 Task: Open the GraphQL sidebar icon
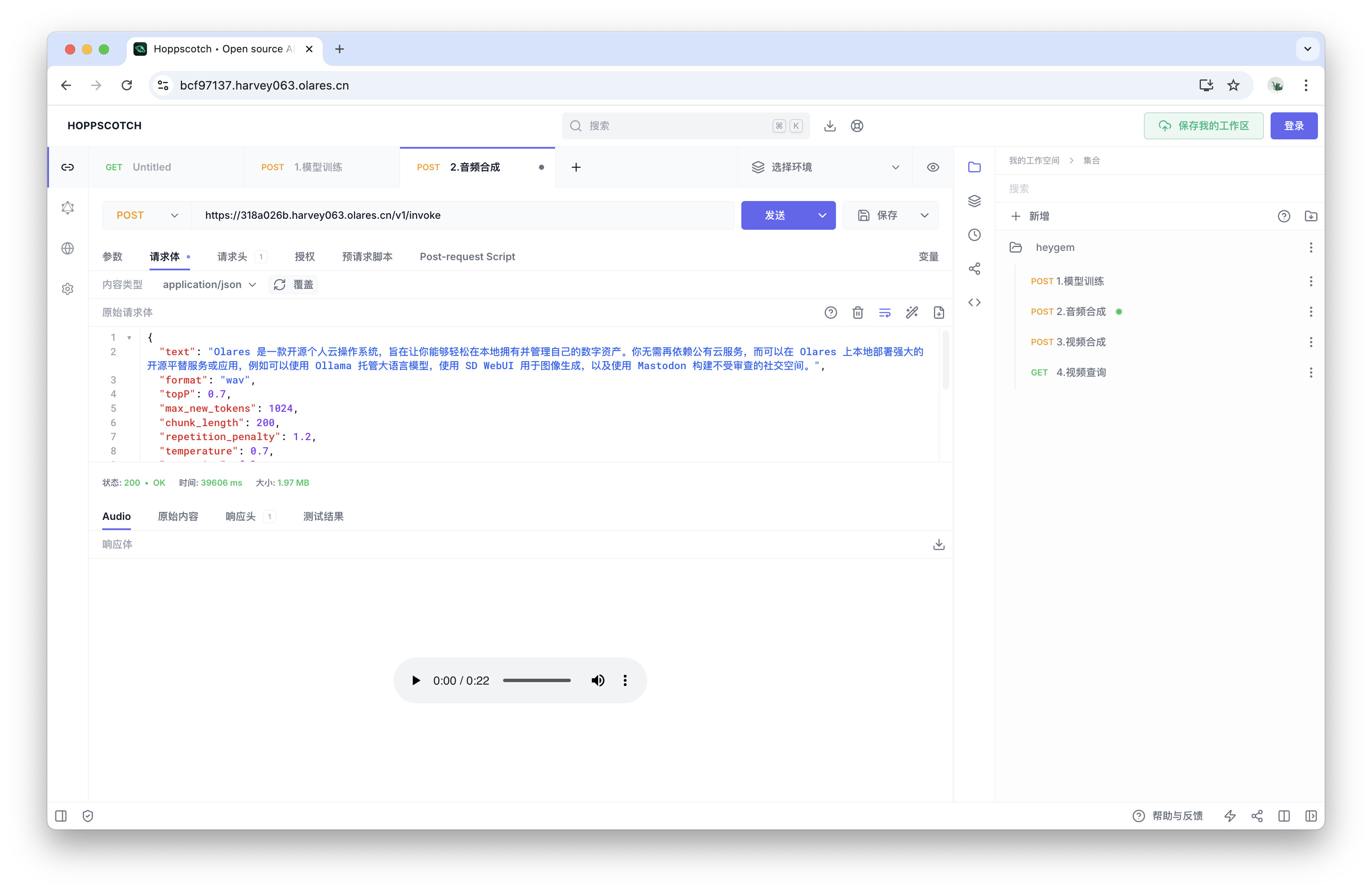coord(68,207)
